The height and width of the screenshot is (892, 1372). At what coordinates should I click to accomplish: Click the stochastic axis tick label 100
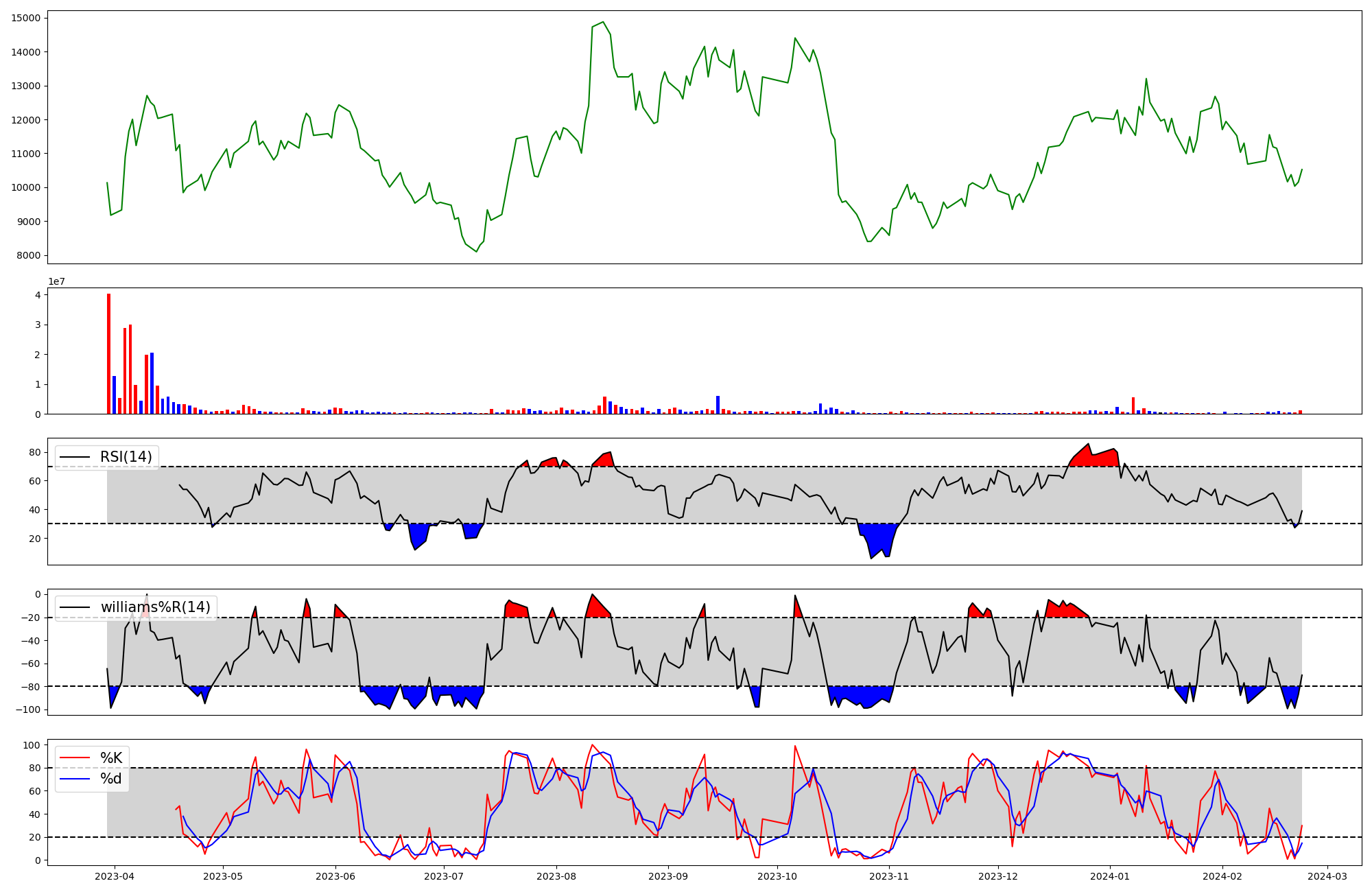(31, 745)
